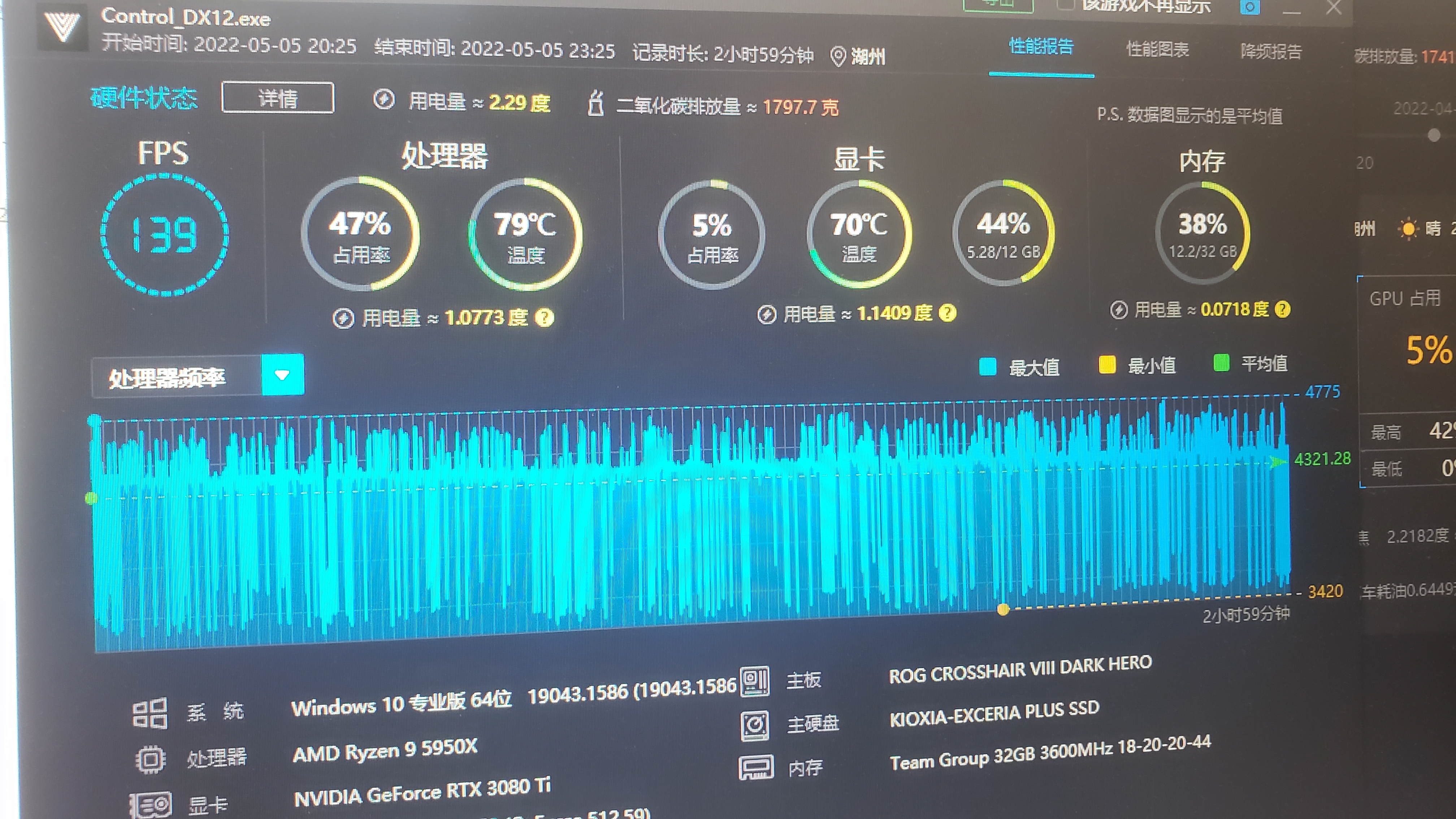
Task: Switch to the 性能图表 tab
Action: click(1158, 49)
